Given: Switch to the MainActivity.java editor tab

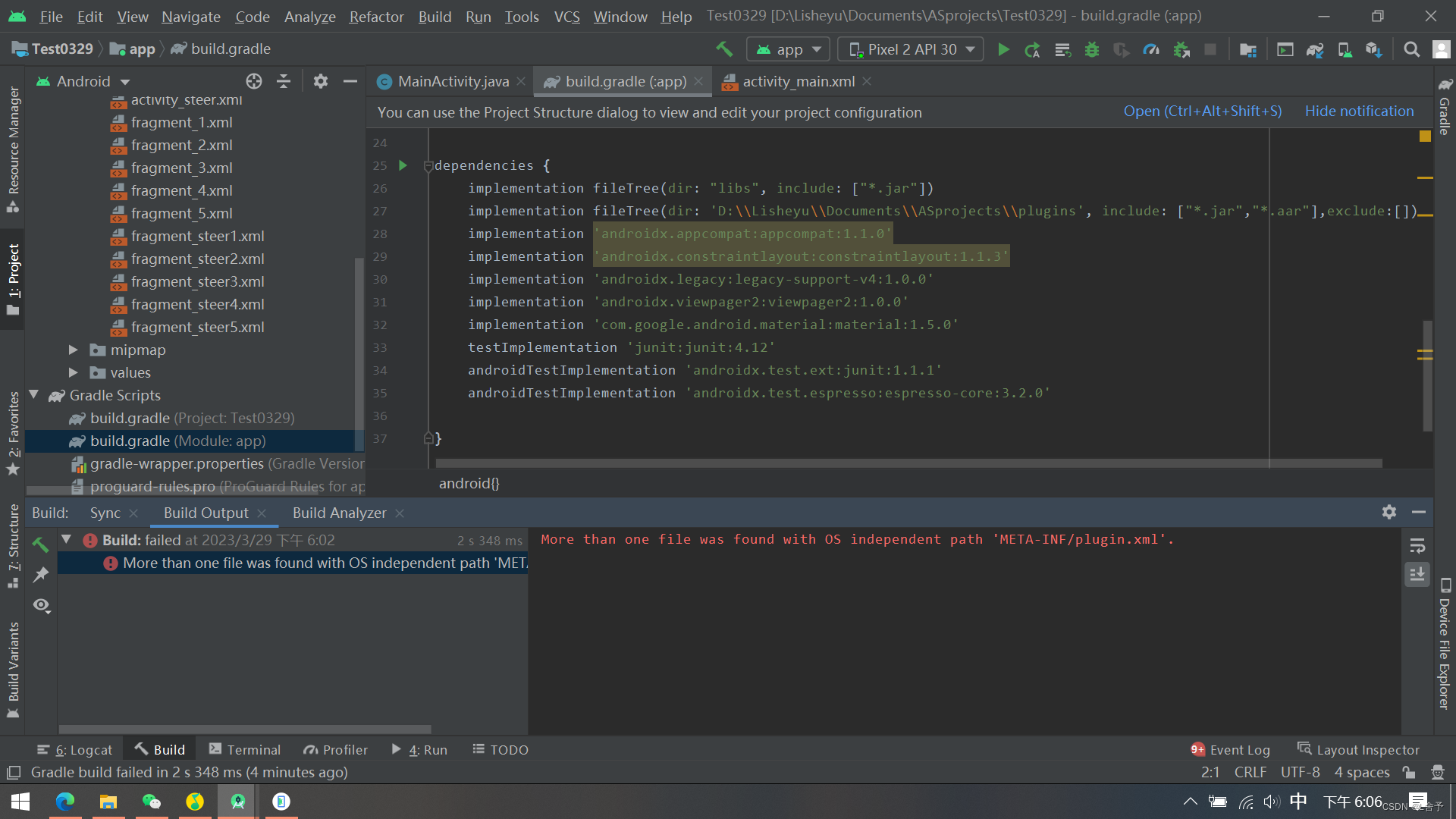Looking at the screenshot, I should tap(450, 81).
